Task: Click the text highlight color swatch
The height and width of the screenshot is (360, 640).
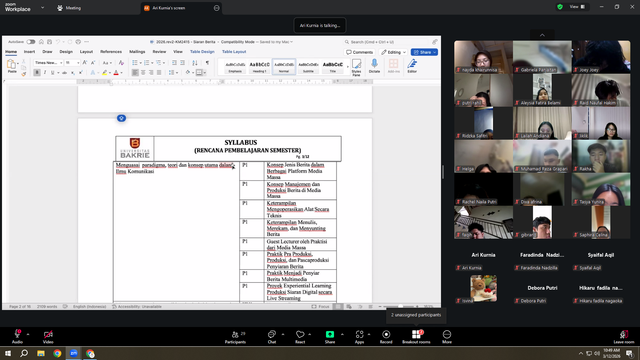Action: tap(104, 73)
